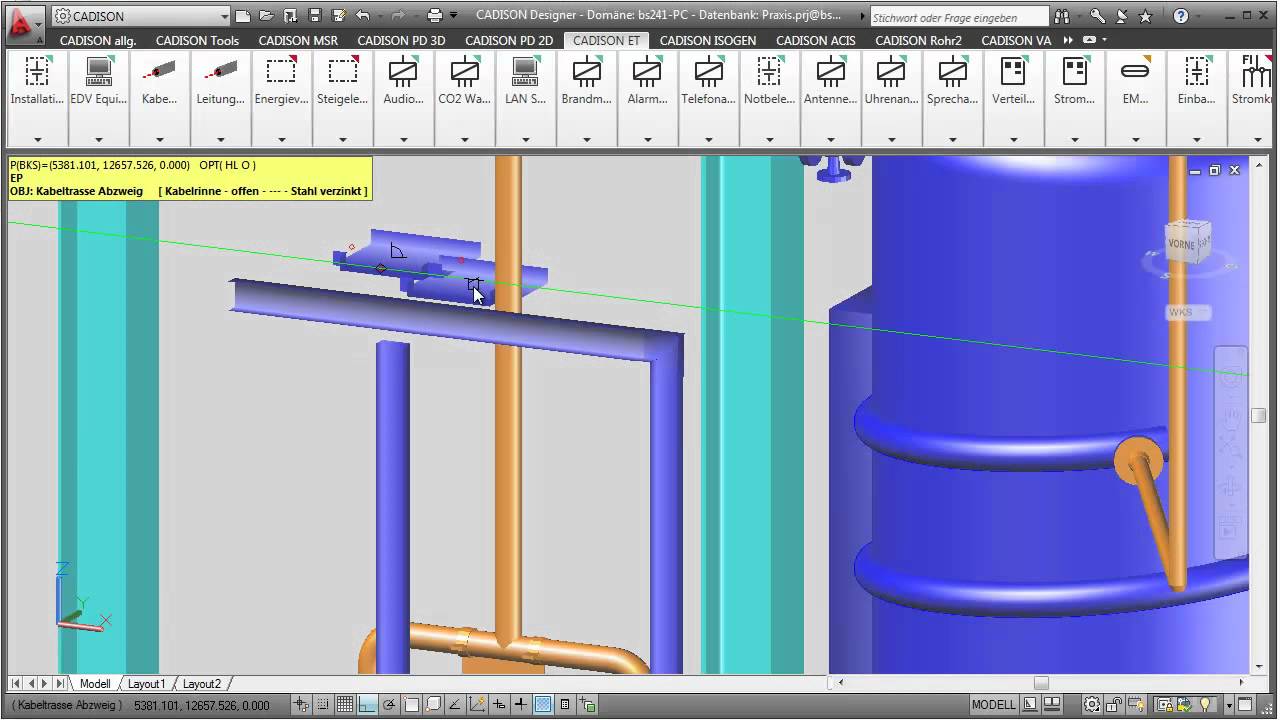Image resolution: width=1280 pixels, height=720 pixels.
Task: Expand the dropdown arrow under Sprecha...
Action: tap(952, 139)
